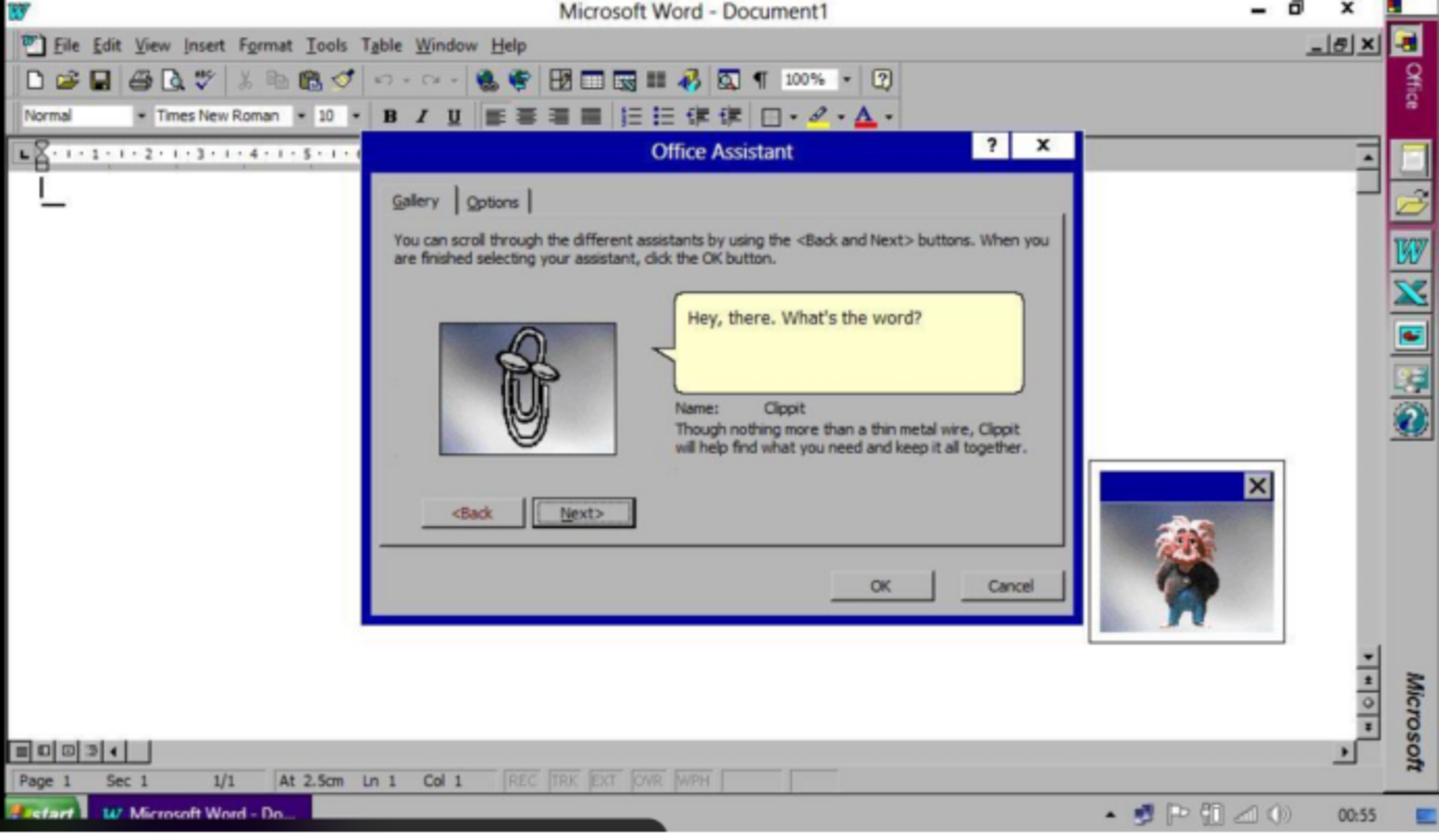Click Next to view another assistant
1439x834 pixels.
click(583, 513)
